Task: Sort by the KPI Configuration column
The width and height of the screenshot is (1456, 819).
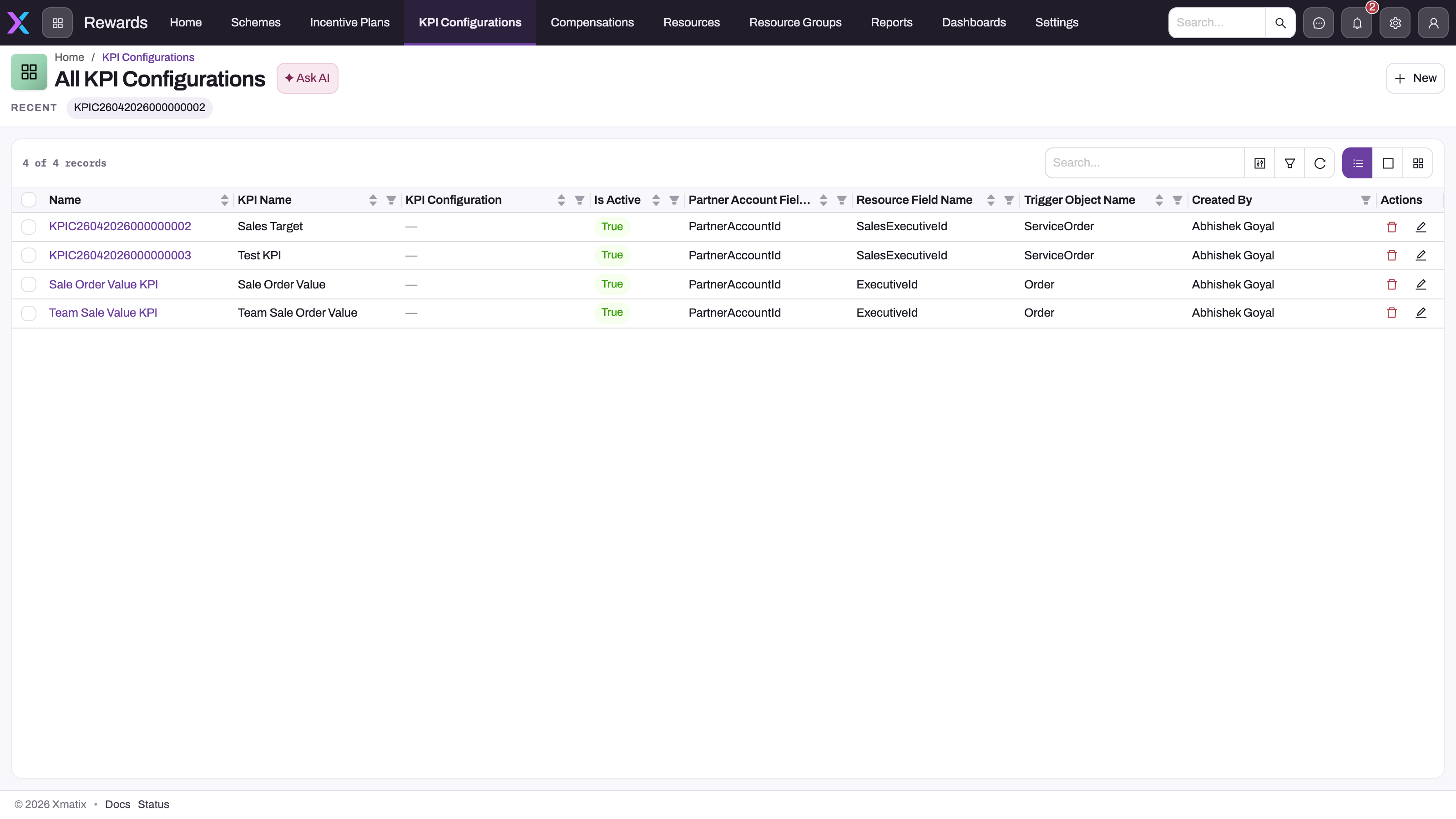Action: coord(561,200)
